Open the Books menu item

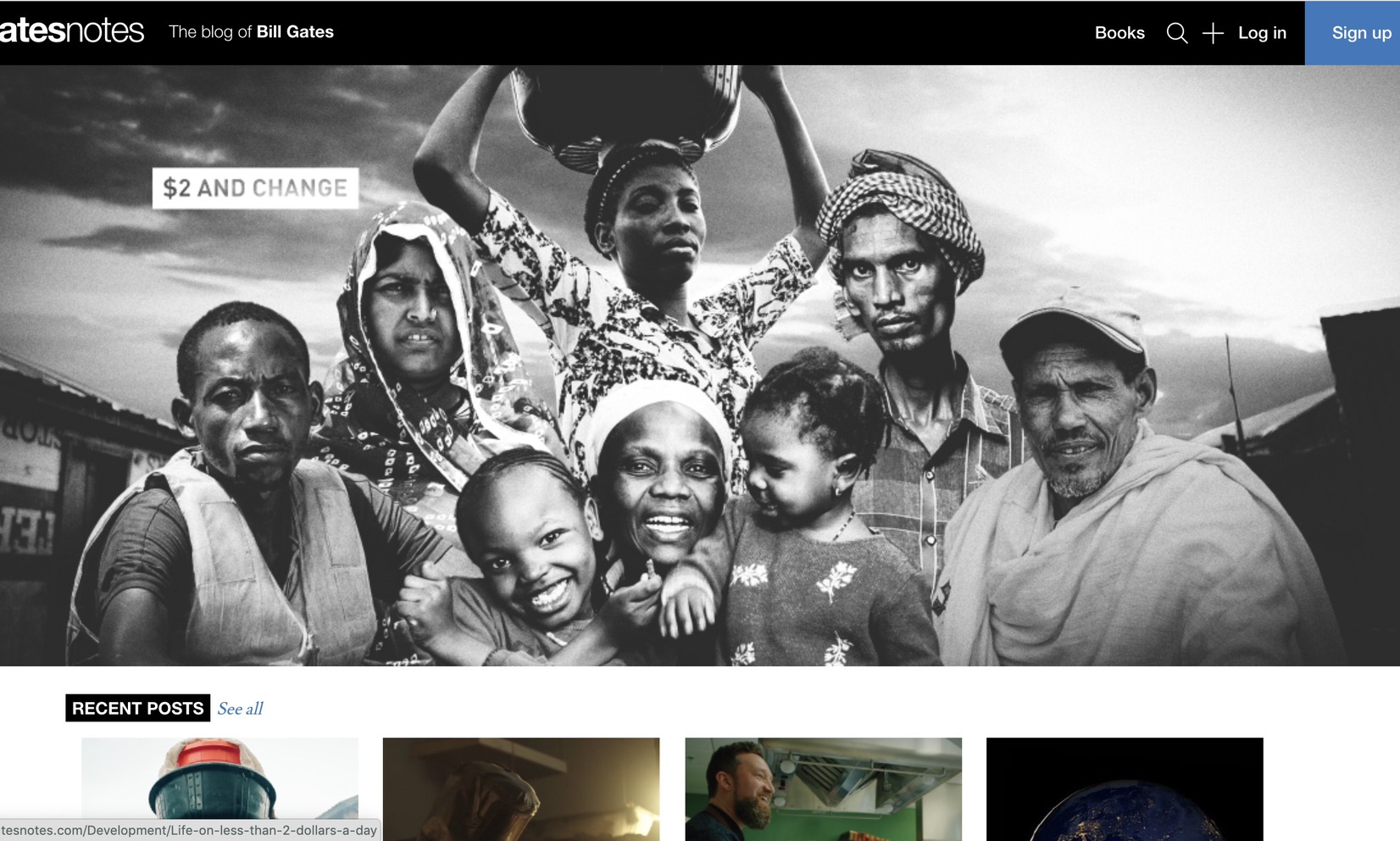pyautogui.click(x=1119, y=32)
